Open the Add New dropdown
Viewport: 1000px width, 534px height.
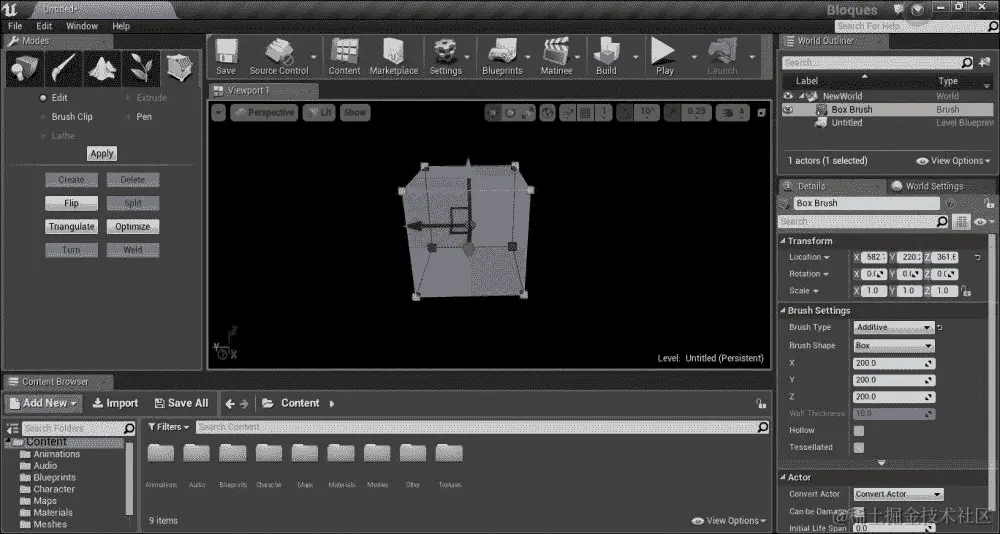click(x=43, y=403)
